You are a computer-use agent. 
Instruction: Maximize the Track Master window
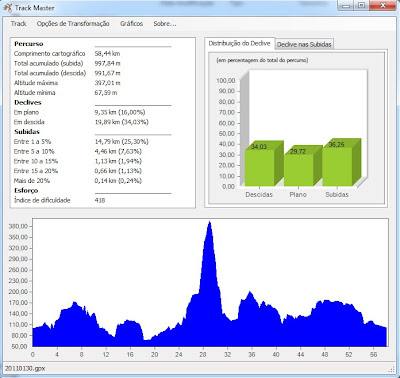(x=361, y=5)
